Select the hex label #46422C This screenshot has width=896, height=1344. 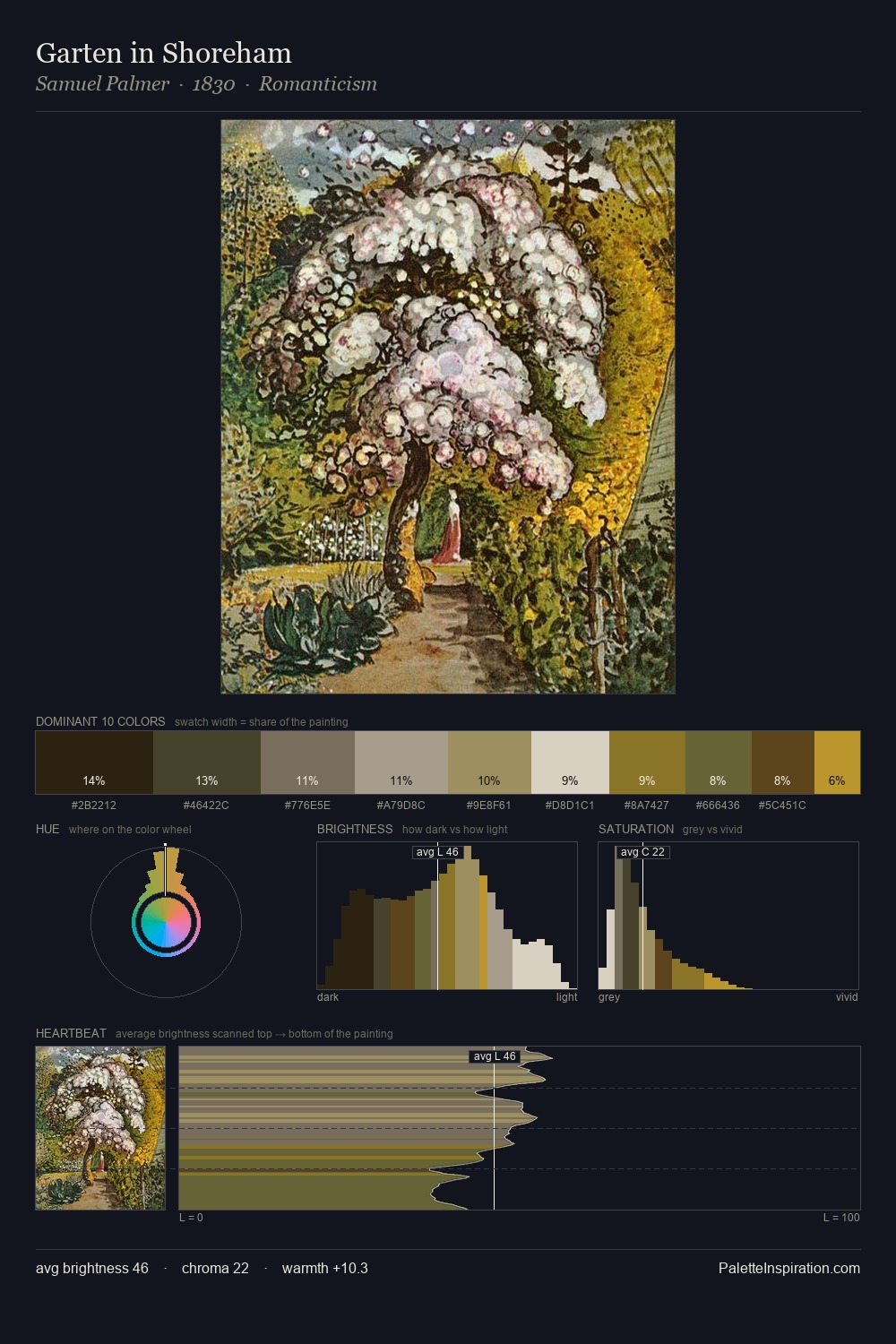tap(206, 806)
